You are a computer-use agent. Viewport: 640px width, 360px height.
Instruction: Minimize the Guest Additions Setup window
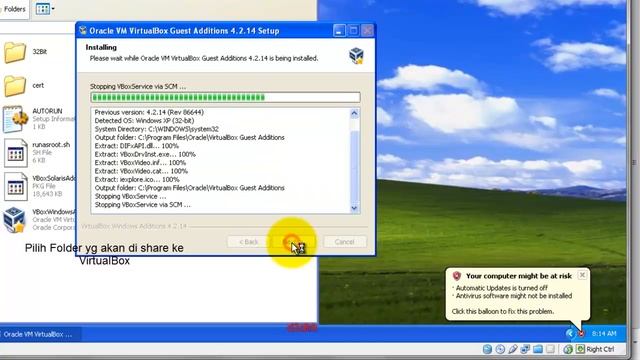pos(339,31)
